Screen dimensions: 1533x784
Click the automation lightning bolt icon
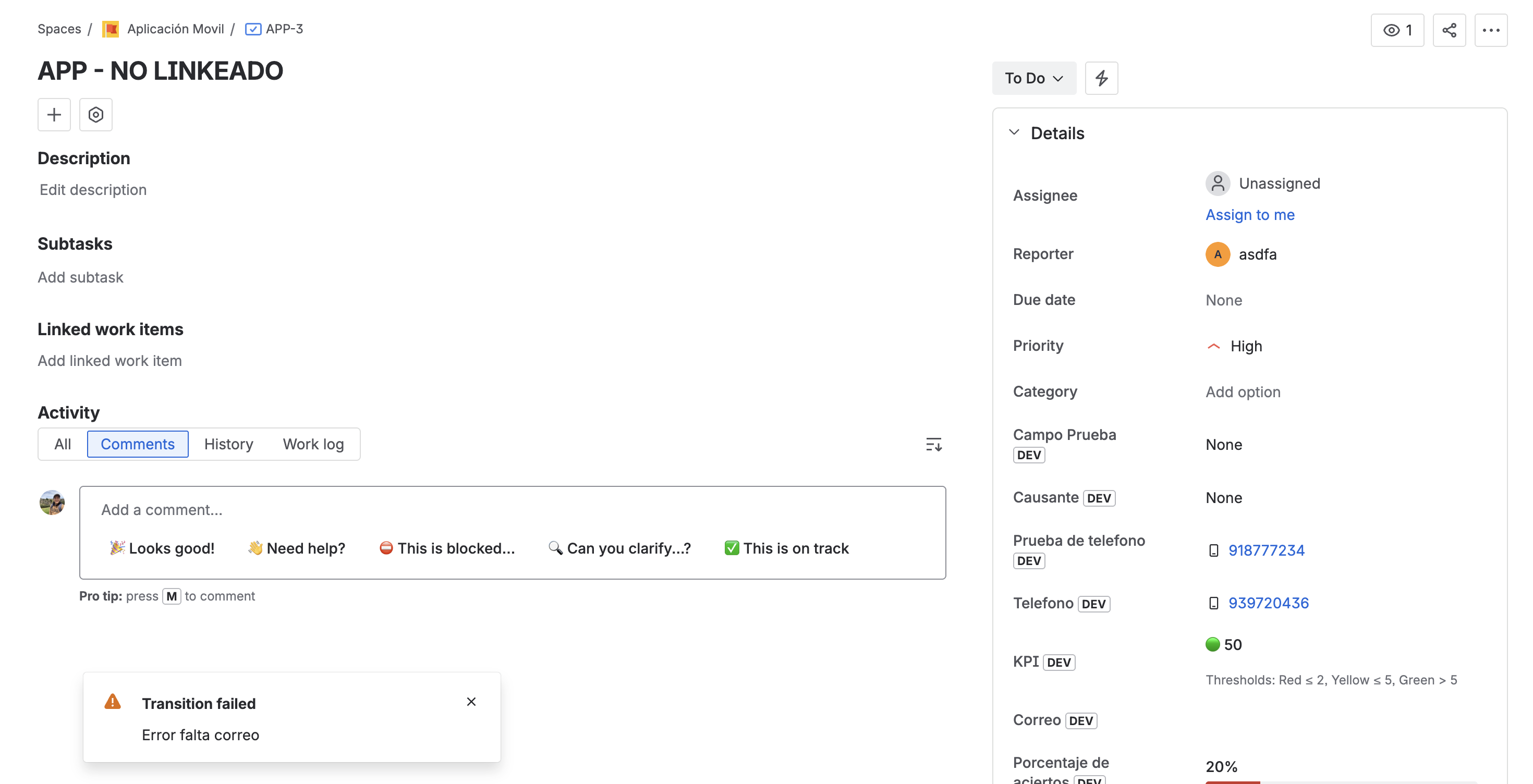[1101, 78]
